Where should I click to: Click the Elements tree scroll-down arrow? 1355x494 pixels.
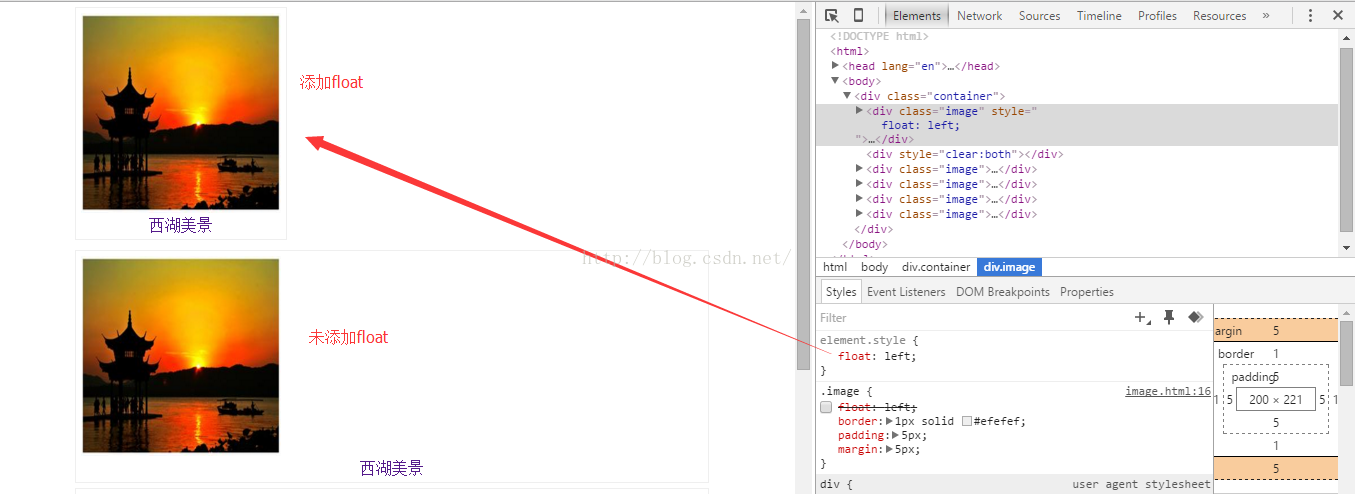point(1346,247)
